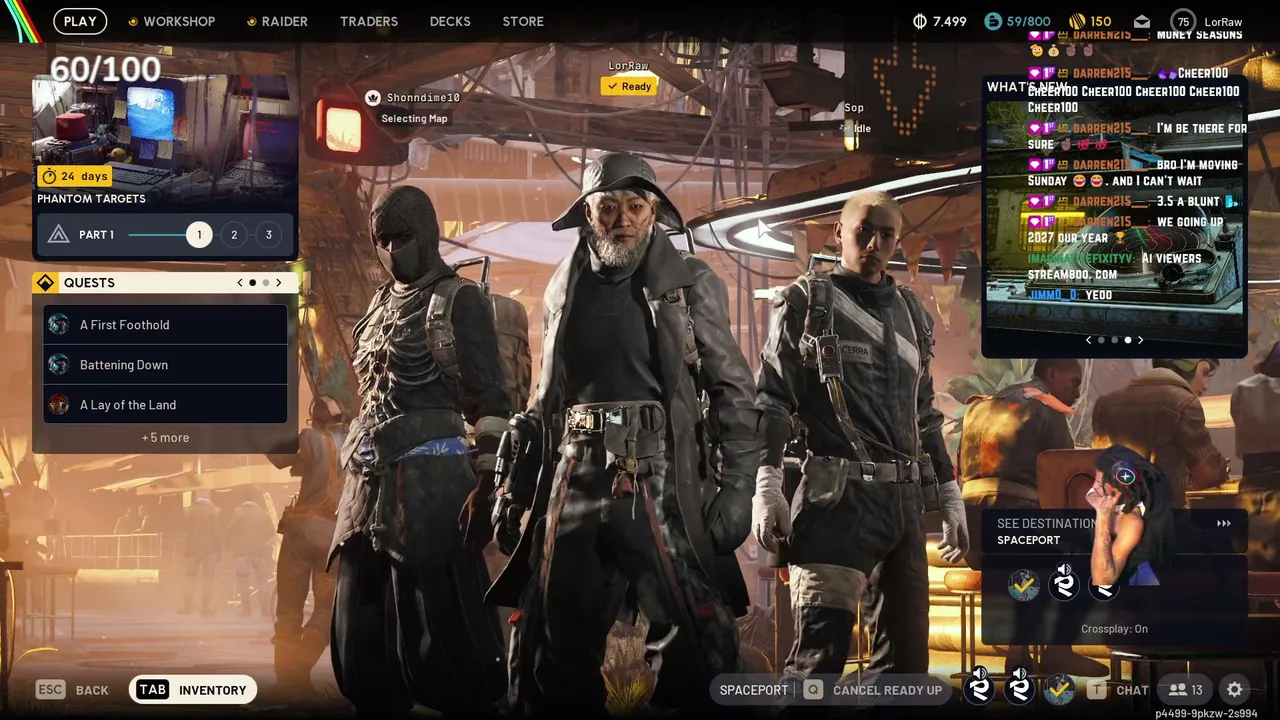Open the mail inbox envelope icon

(1142, 21)
